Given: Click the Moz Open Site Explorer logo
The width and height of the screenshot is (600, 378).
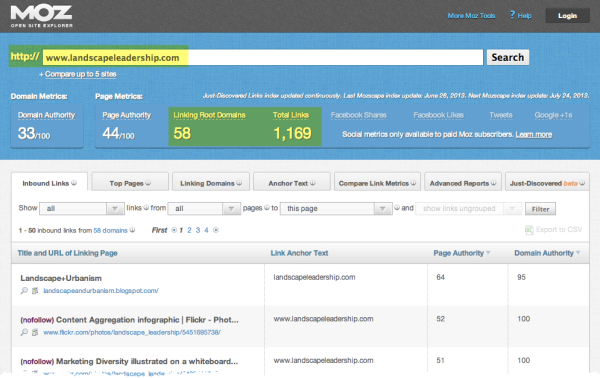Looking at the screenshot, I should click(41, 16).
